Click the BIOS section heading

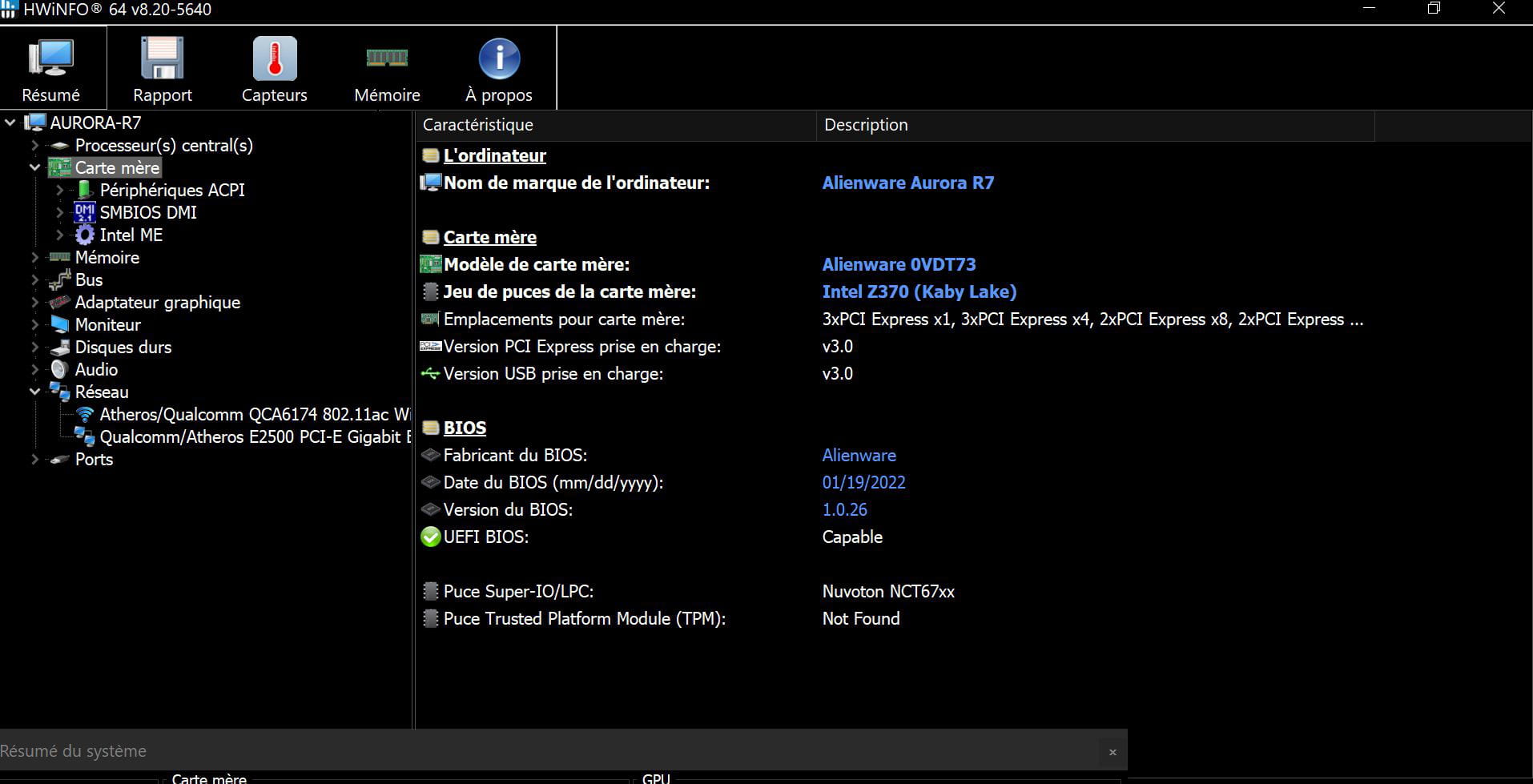[x=465, y=428]
